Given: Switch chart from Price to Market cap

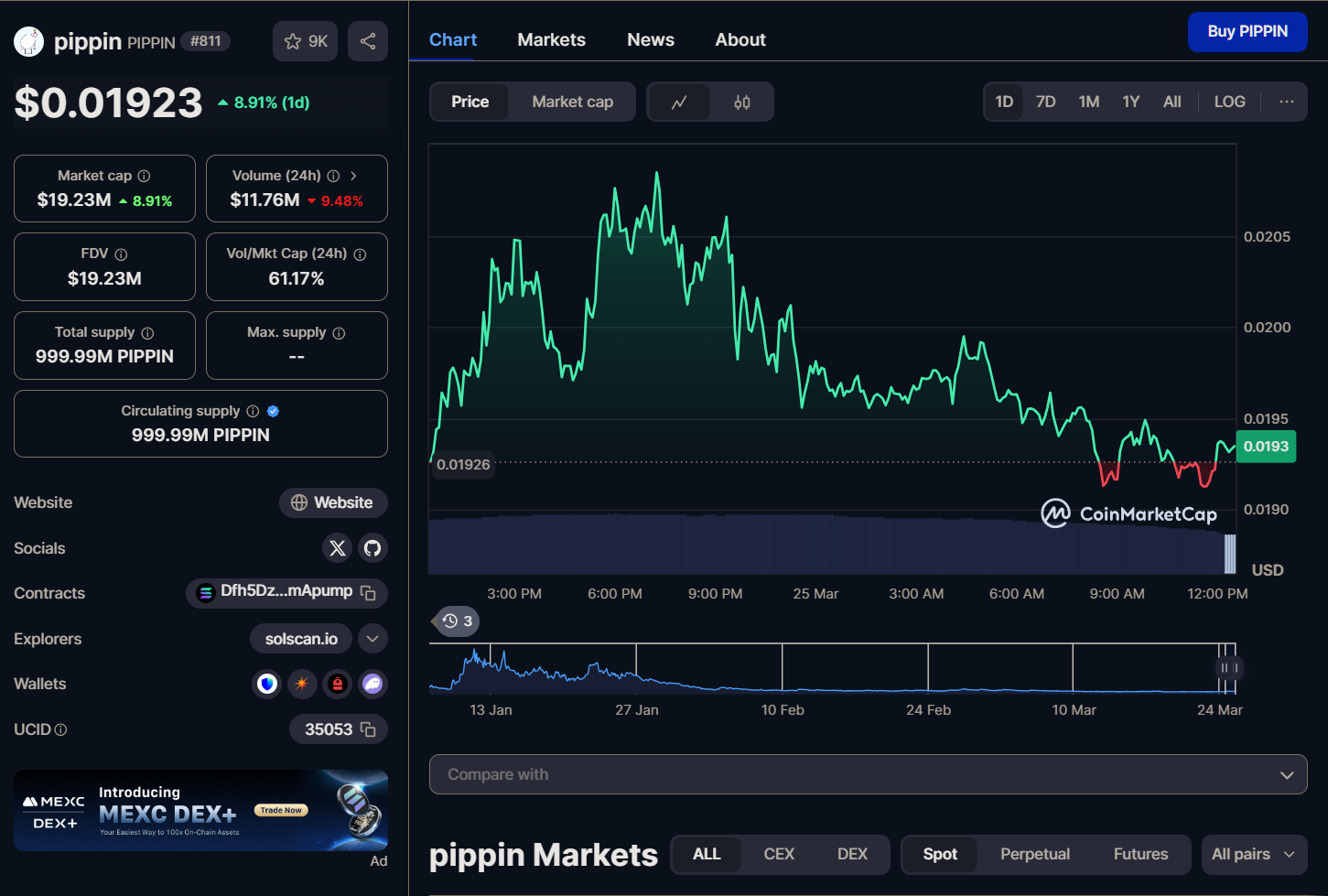Looking at the screenshot, I should pos(572,102).
